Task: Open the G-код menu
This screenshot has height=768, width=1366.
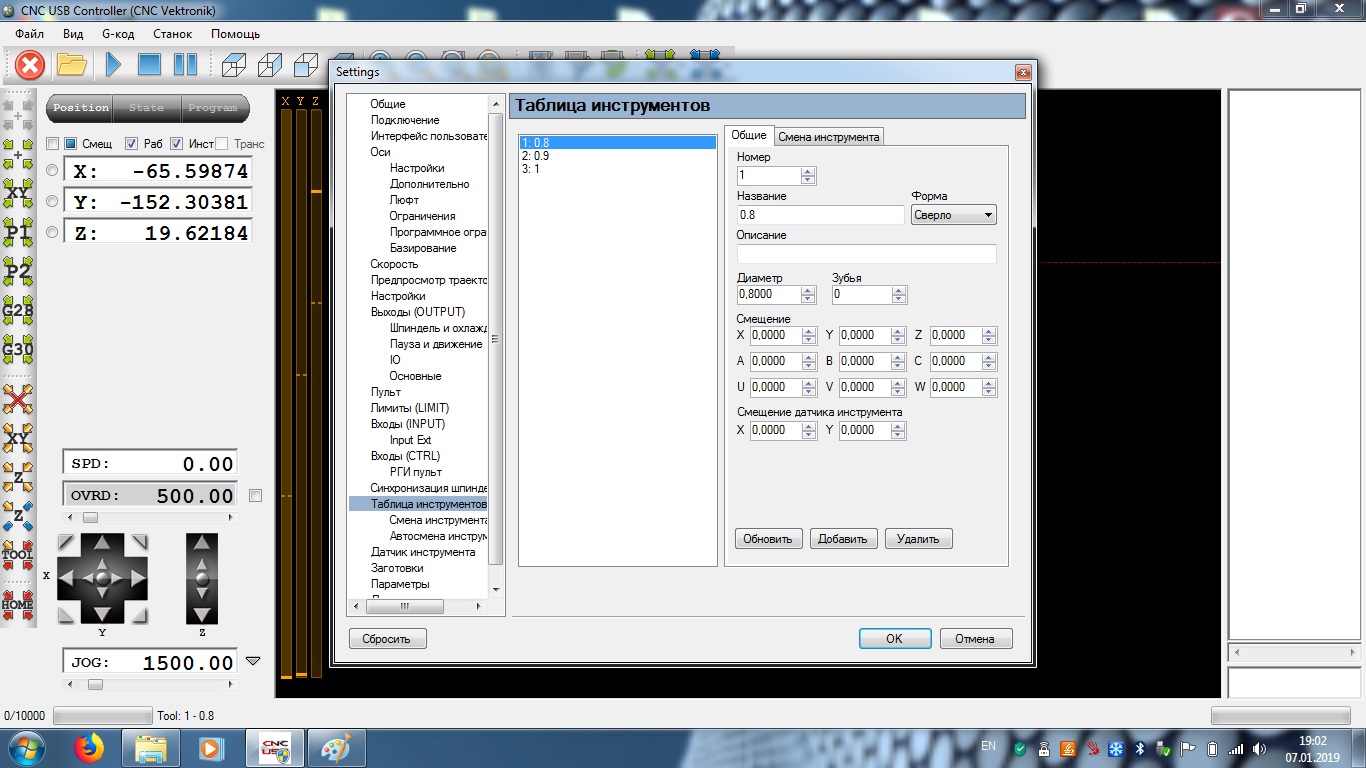Action: tap(118, 34)
